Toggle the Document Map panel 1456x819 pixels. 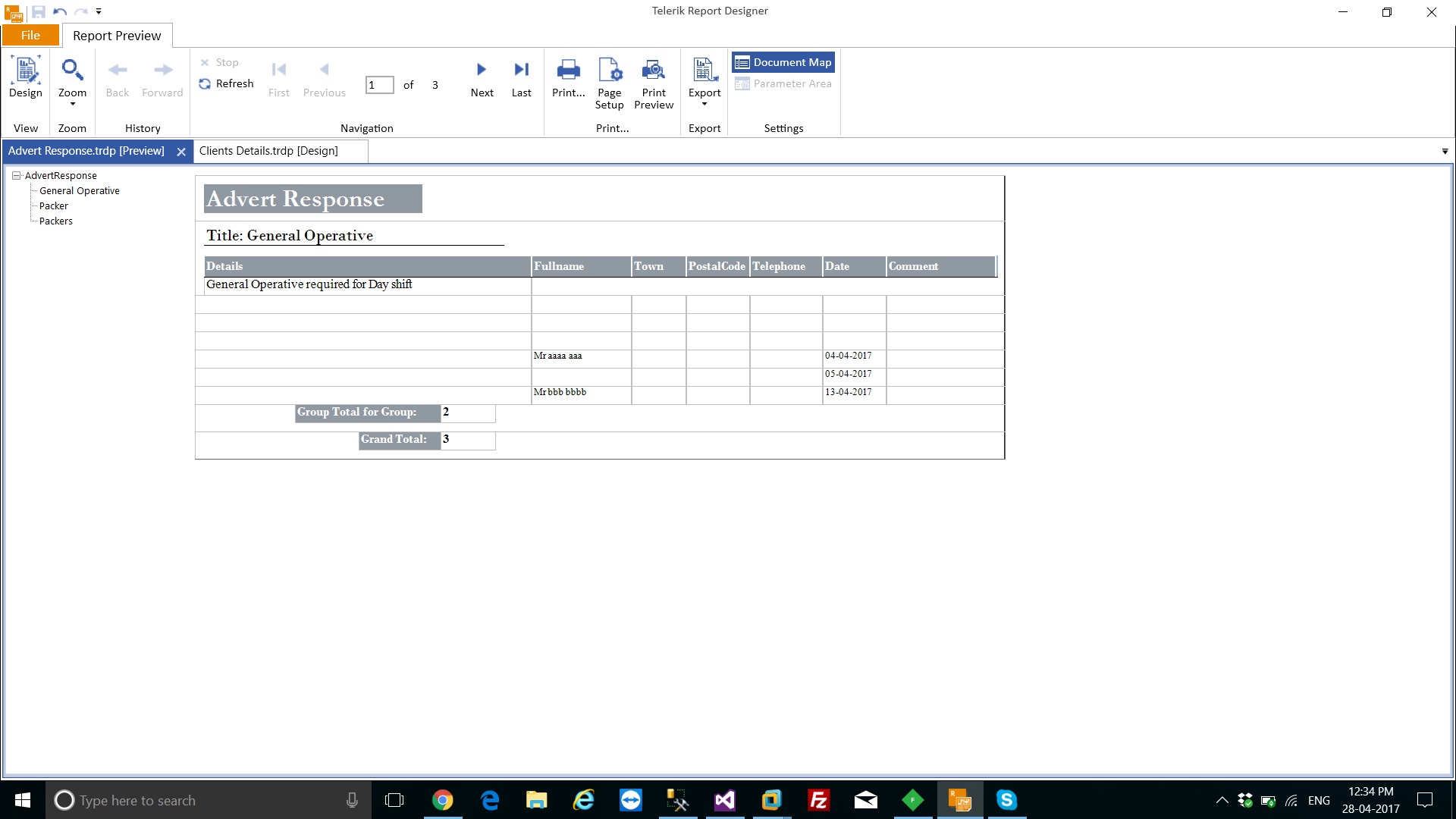click(783, 62)
